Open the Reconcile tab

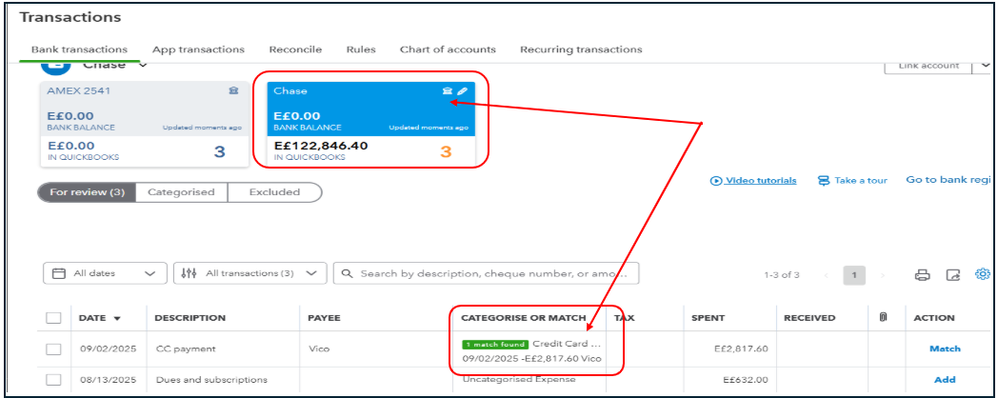(295, 49)
